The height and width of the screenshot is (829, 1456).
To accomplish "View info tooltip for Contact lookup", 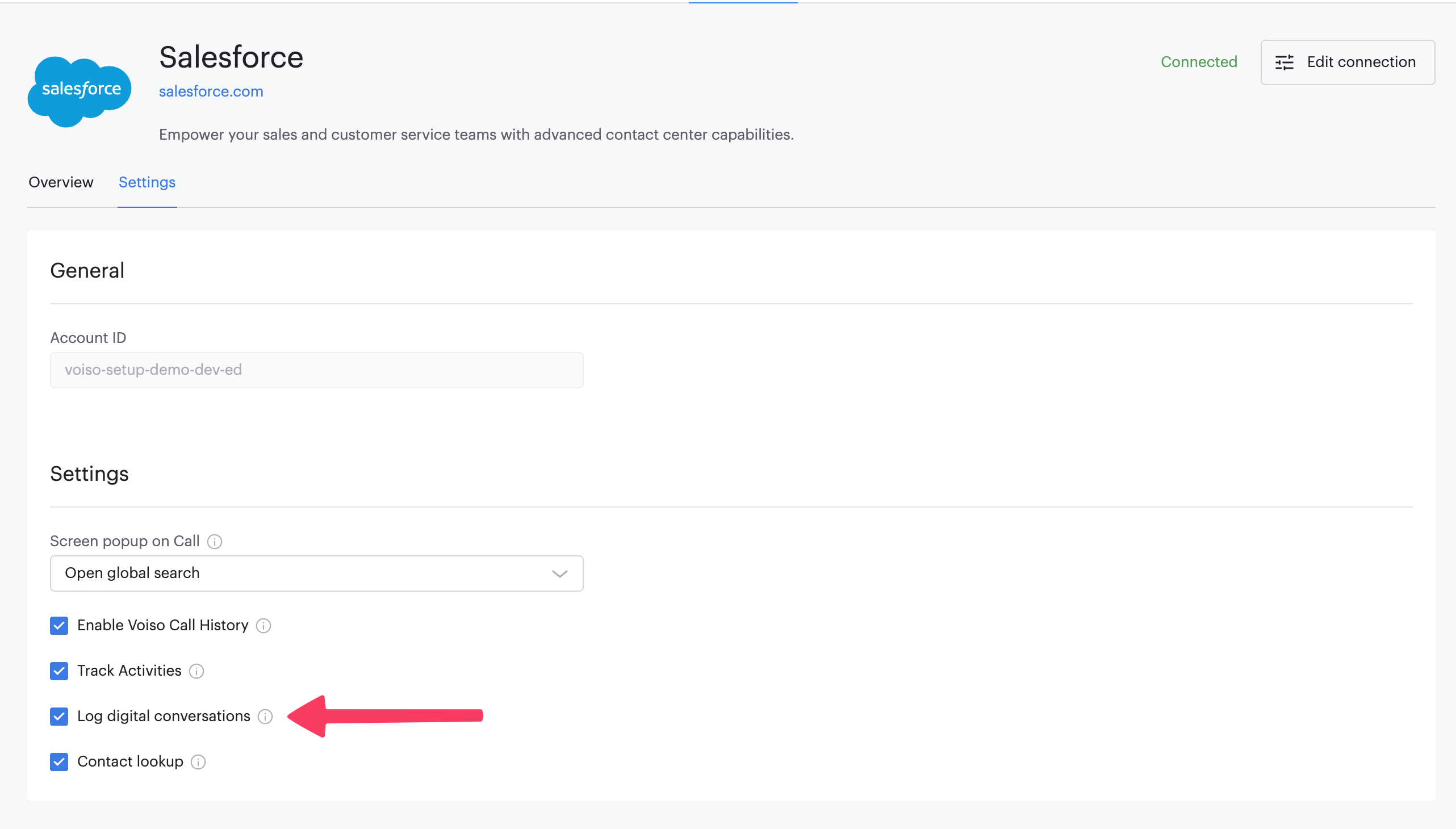I will click(x=198, y=762).
